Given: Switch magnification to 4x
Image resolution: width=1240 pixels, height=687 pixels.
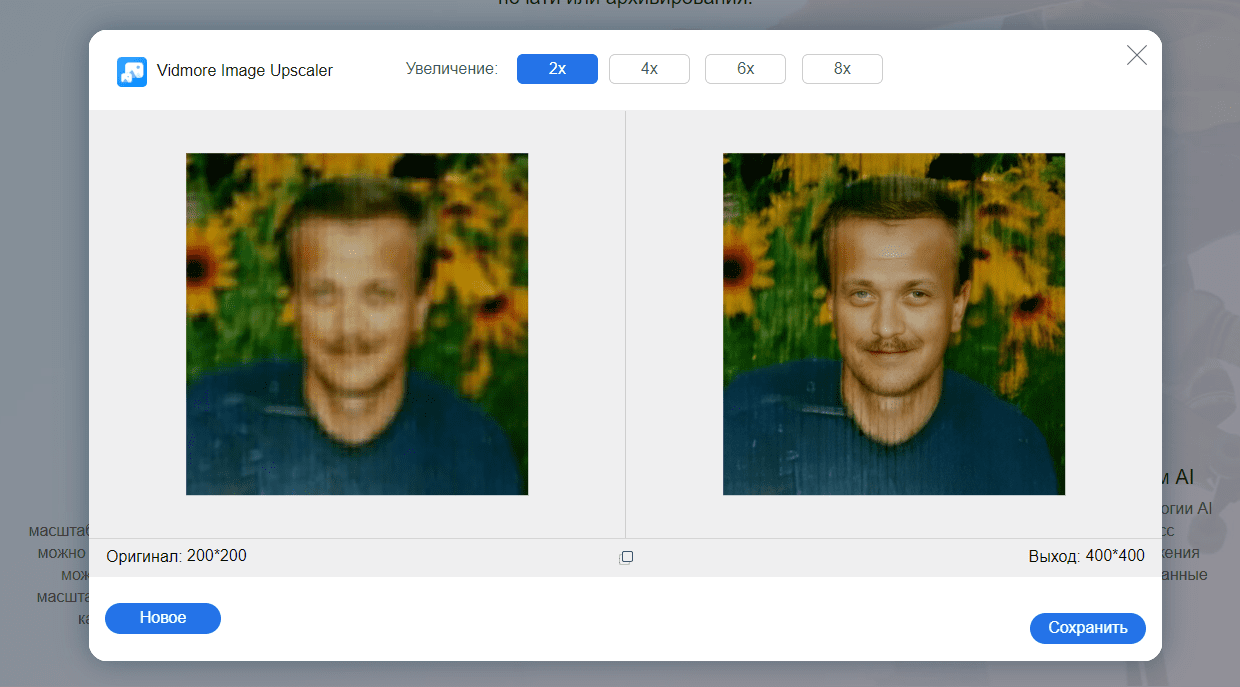Looking at the screenshot, I should pos(649,69).
